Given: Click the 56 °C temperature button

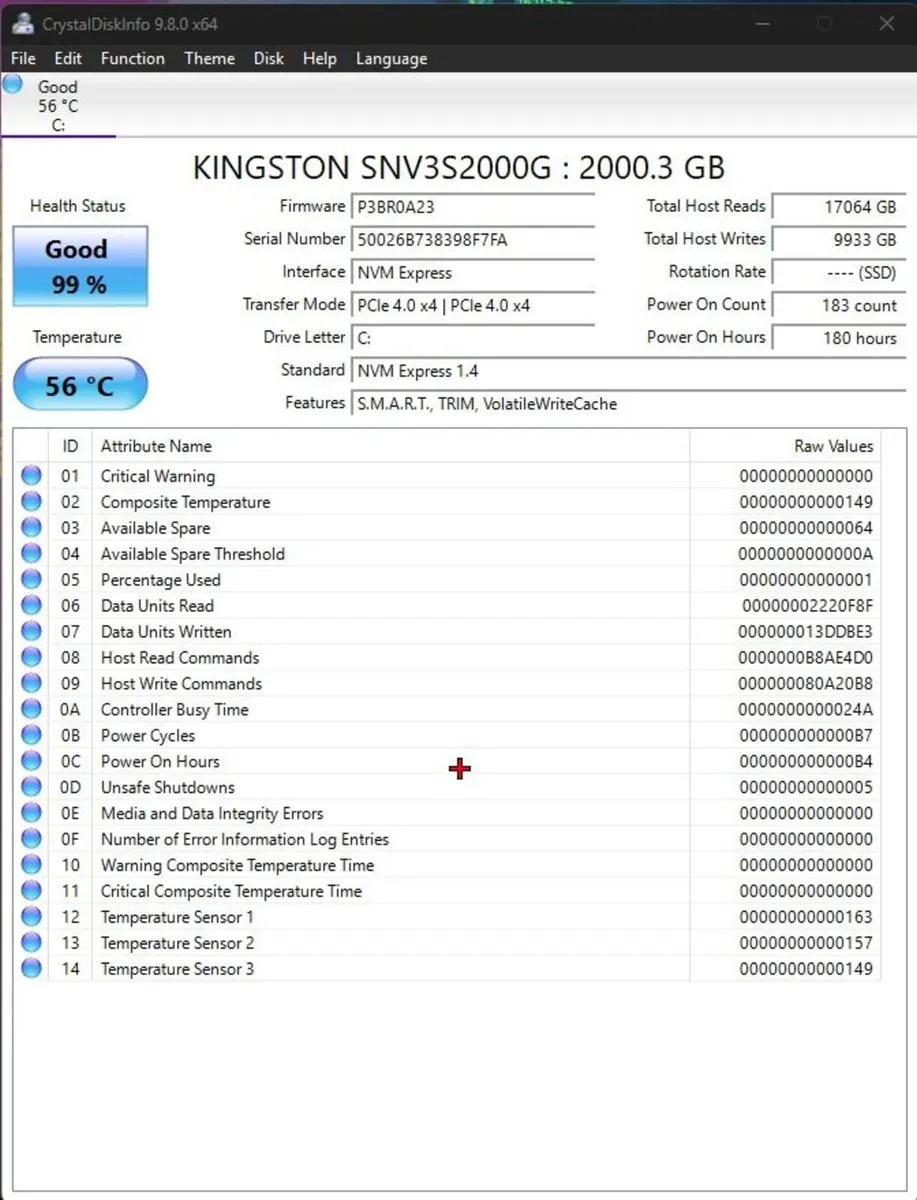Looking at the screenshot, I should pos(80,385).
